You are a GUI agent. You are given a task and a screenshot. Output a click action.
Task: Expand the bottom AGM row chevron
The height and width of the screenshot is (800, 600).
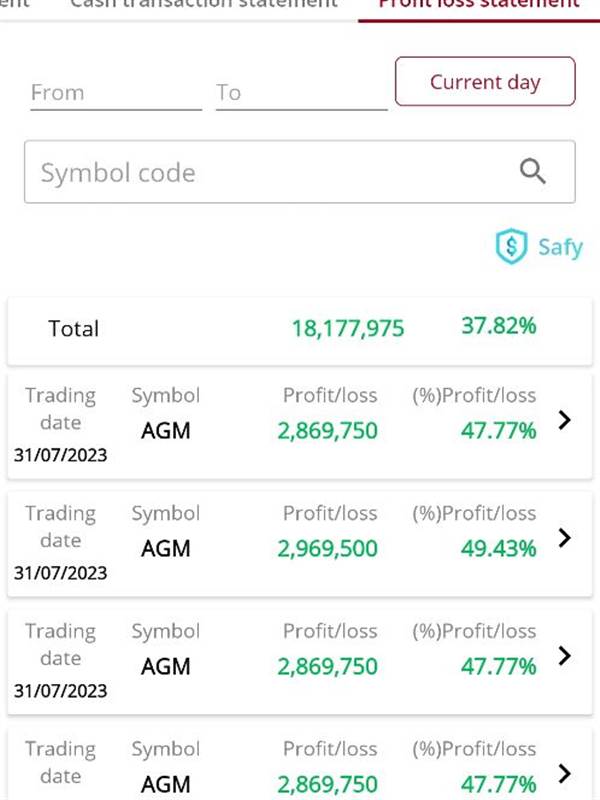(x=564, y=773)
